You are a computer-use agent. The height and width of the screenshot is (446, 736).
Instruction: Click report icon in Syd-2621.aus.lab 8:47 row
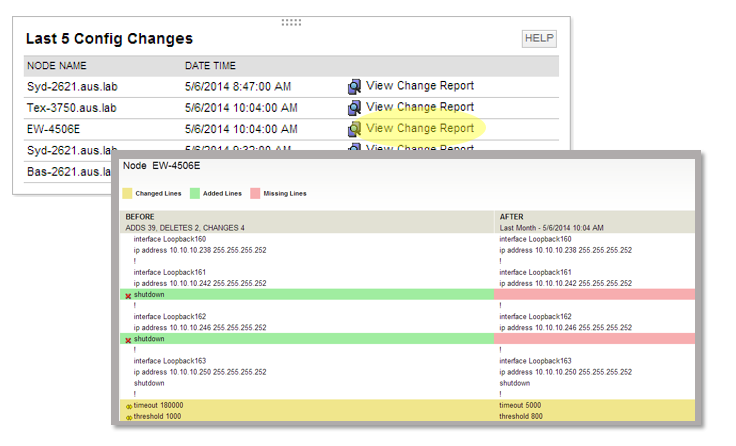(354, 86)
